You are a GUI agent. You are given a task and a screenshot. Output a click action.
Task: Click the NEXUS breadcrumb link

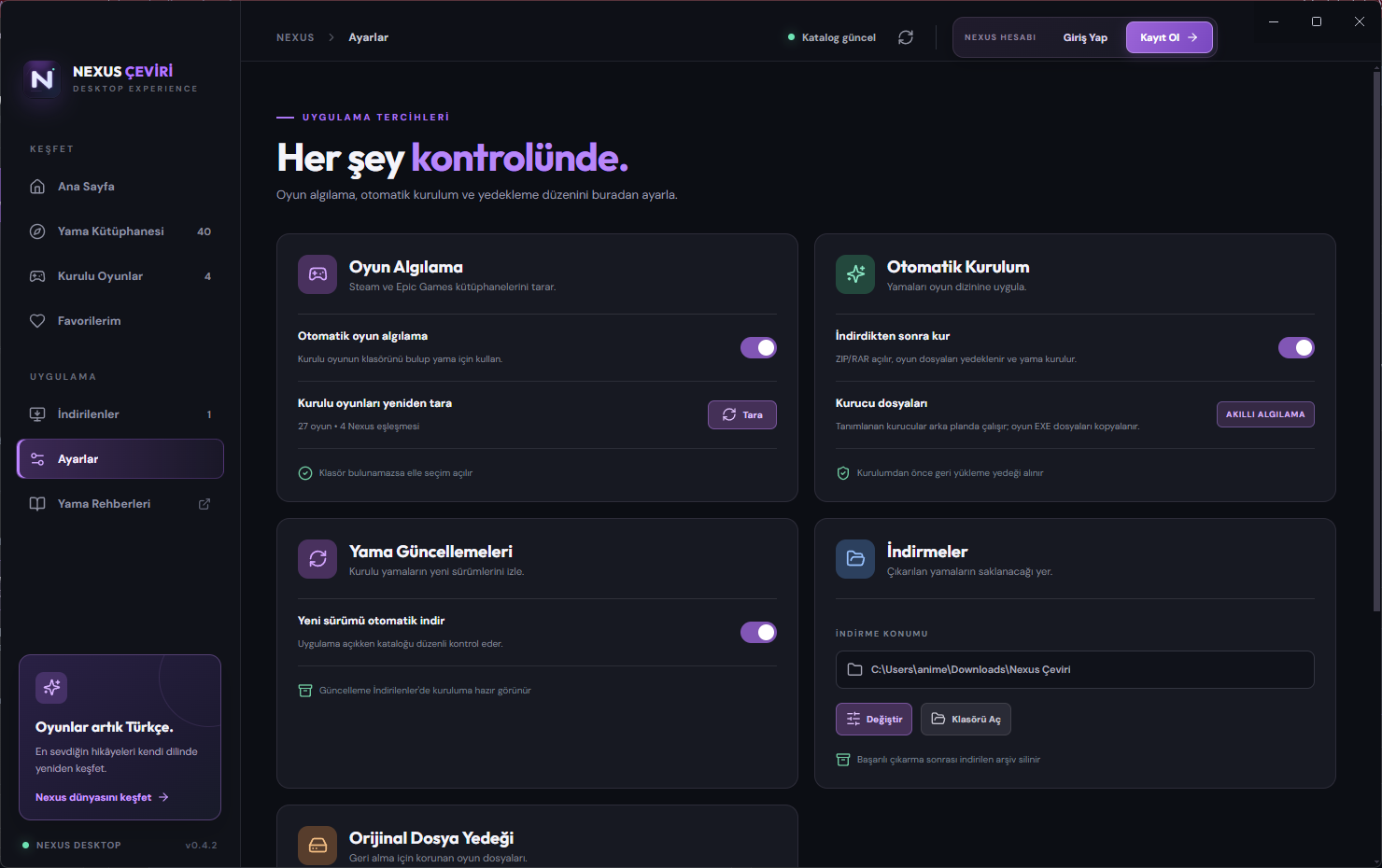pyautogui.click(x=295, y=37)
